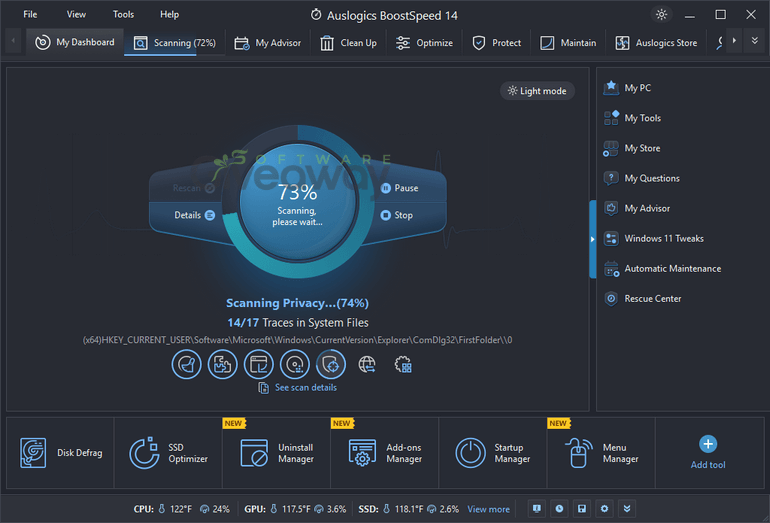
Task: Click the Scanning Privacy...(74%) text
Action: coord(297,303)
